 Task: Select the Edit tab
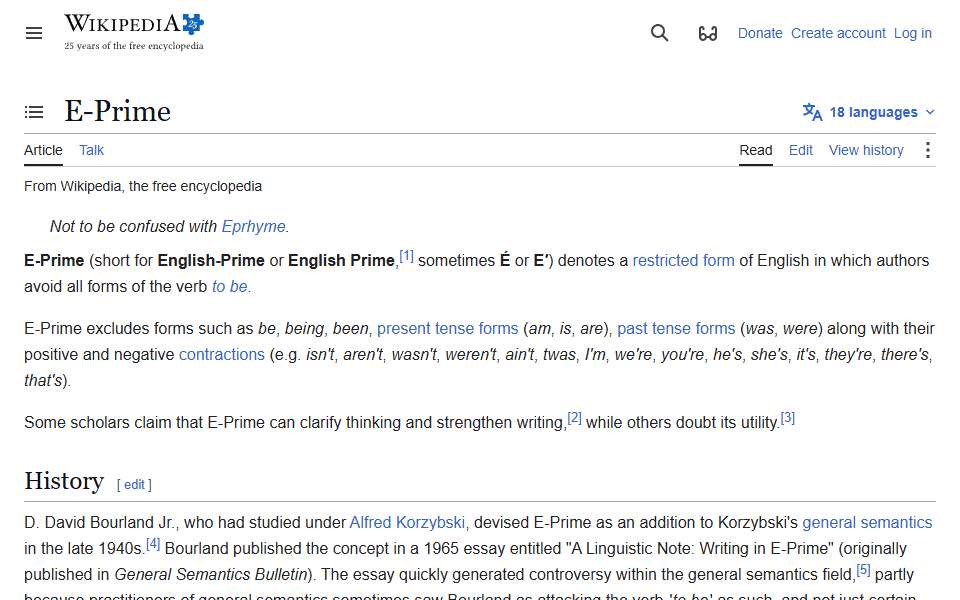(800, 150)
